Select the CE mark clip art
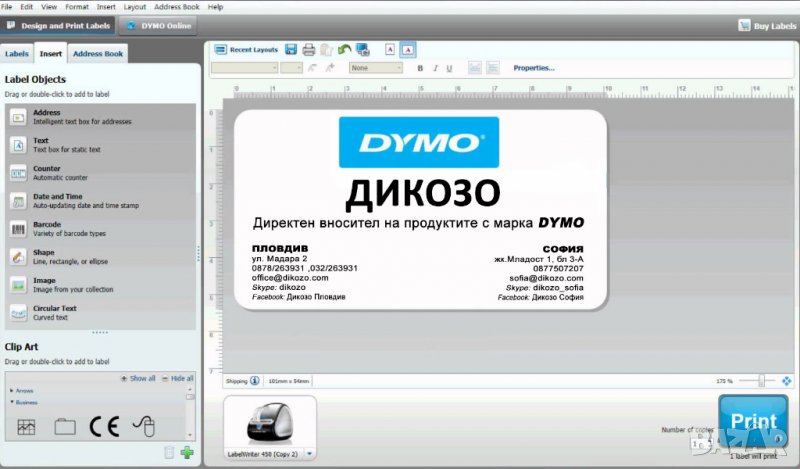Viewport: 800px width, 469px height. [x=104, y=426]
